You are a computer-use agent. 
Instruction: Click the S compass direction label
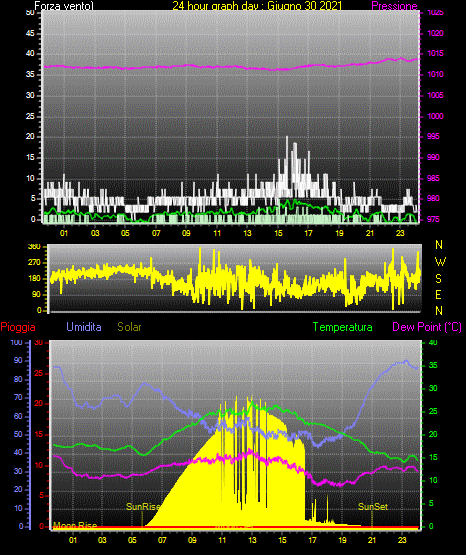(438, 279)
